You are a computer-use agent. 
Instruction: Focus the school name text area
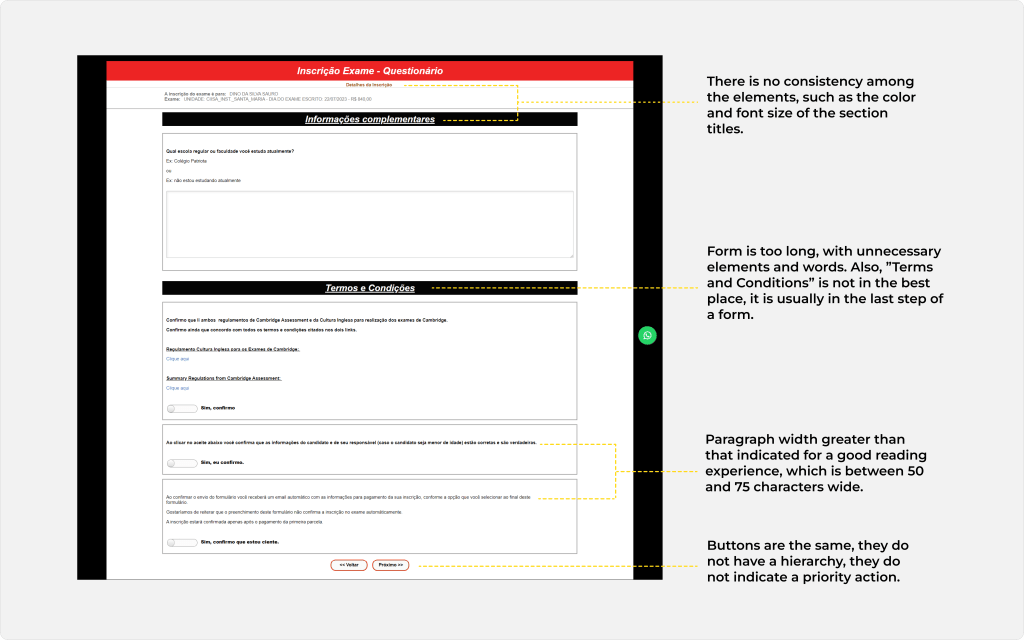369,224
